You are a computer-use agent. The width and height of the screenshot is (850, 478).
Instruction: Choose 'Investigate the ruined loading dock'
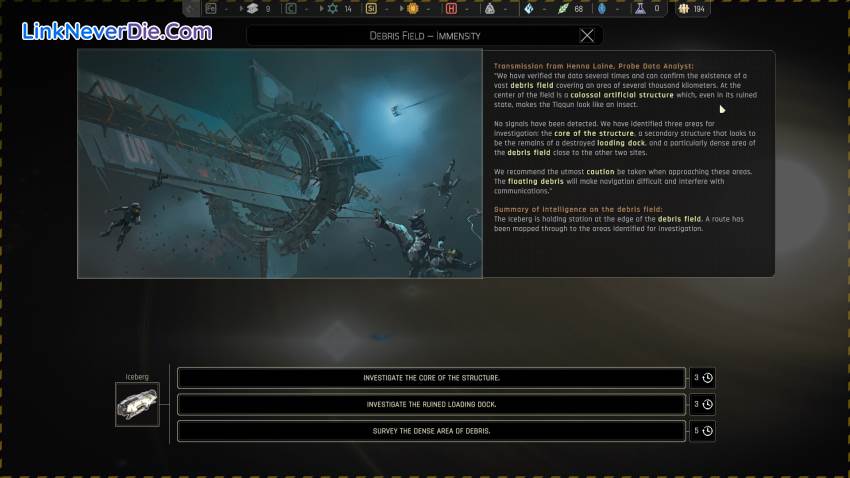click(x=431, y=404)
